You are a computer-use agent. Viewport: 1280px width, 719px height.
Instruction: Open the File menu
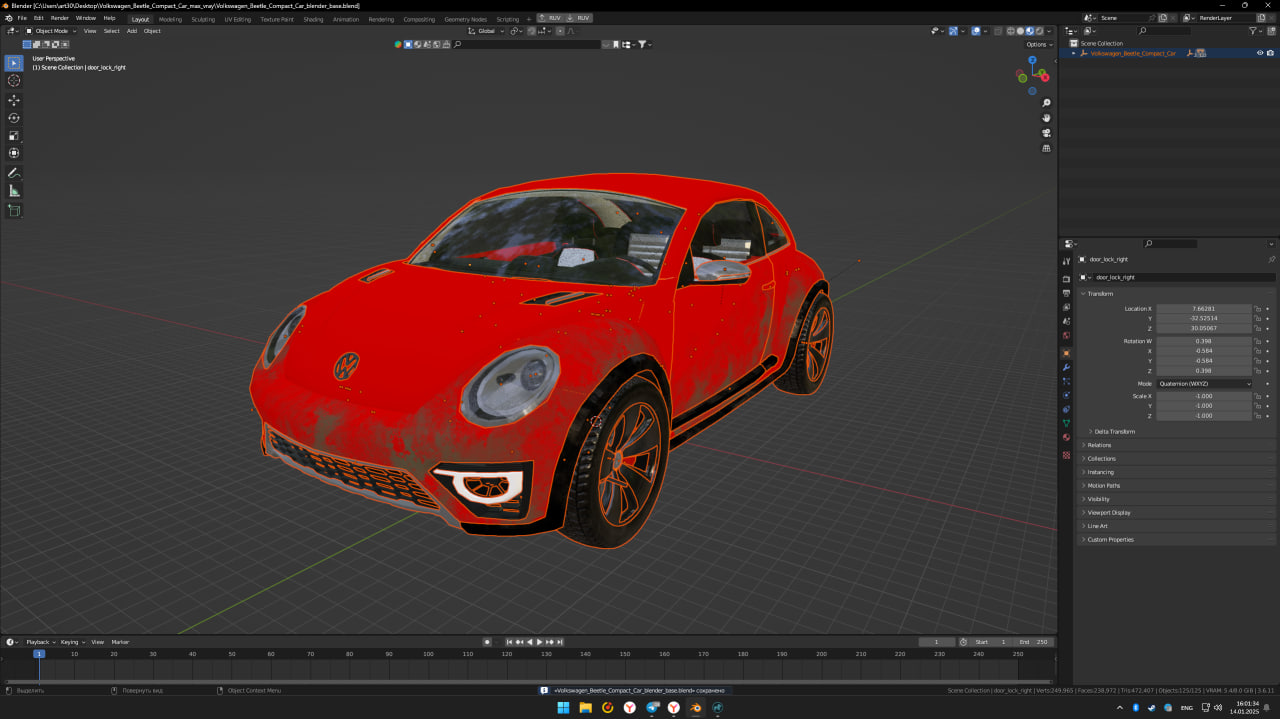22,18
